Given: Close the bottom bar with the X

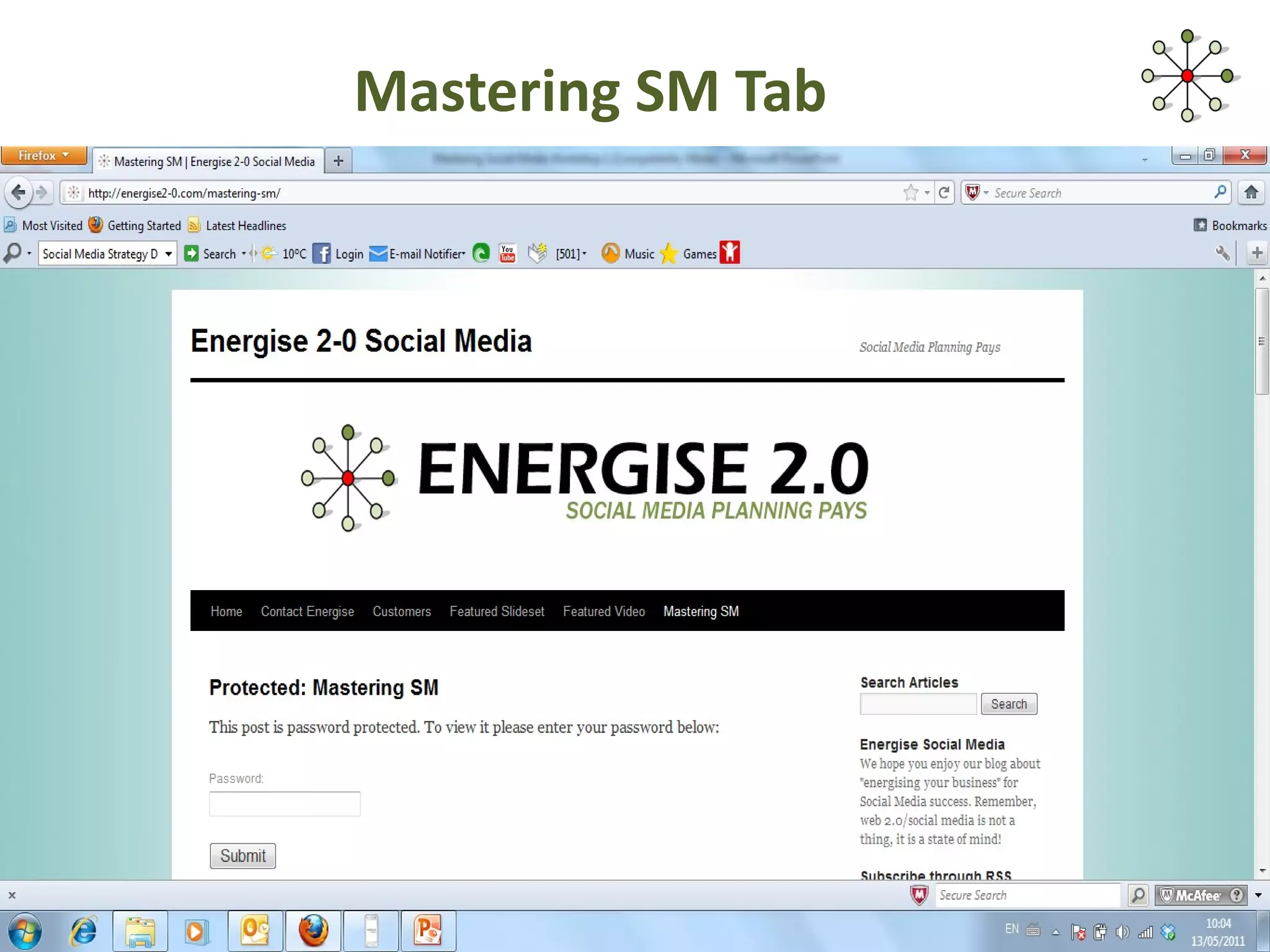Looking at the screenshot, I should click(x=12, y=895).
